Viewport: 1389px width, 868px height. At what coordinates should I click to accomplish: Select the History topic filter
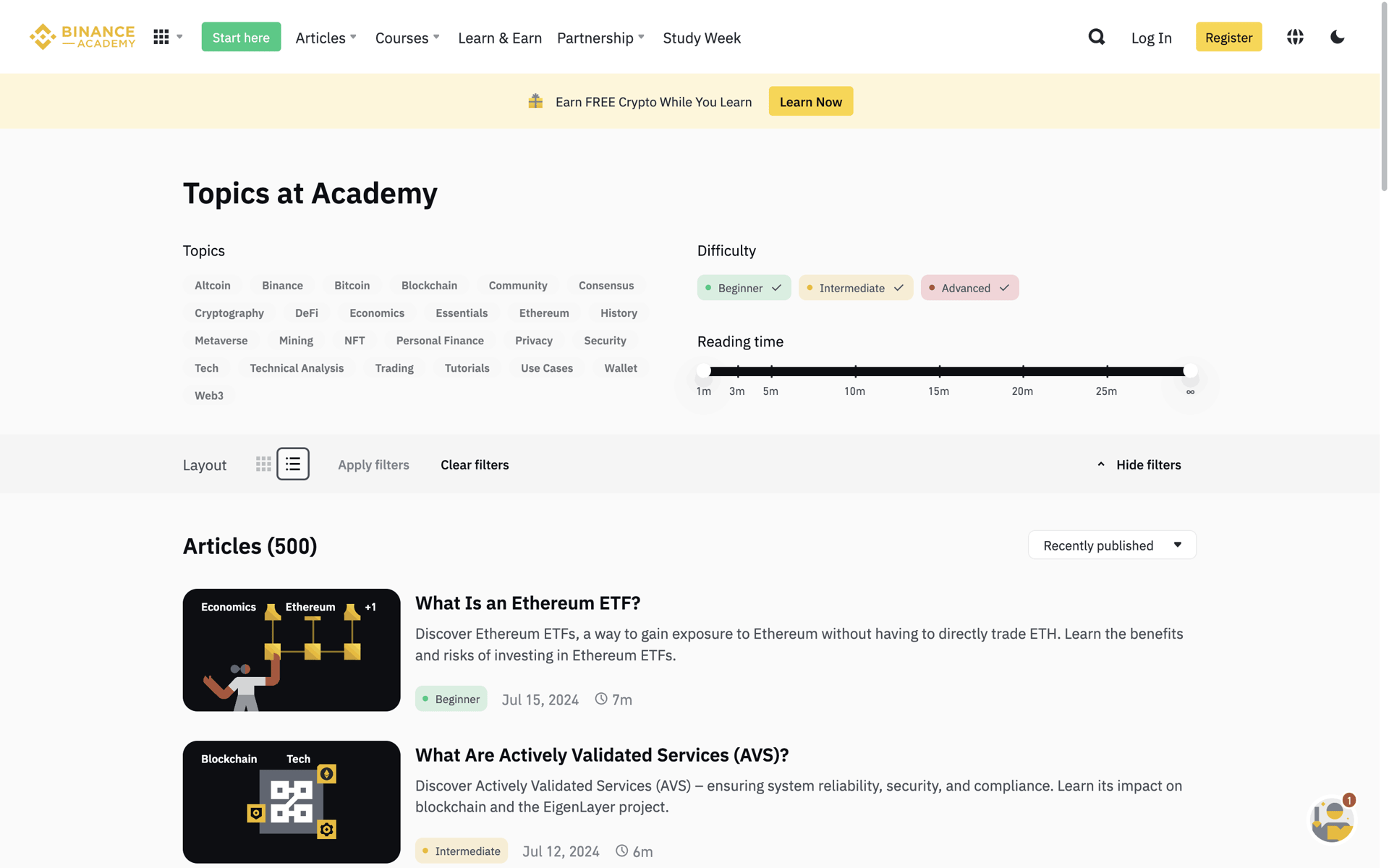click(619, 312)
